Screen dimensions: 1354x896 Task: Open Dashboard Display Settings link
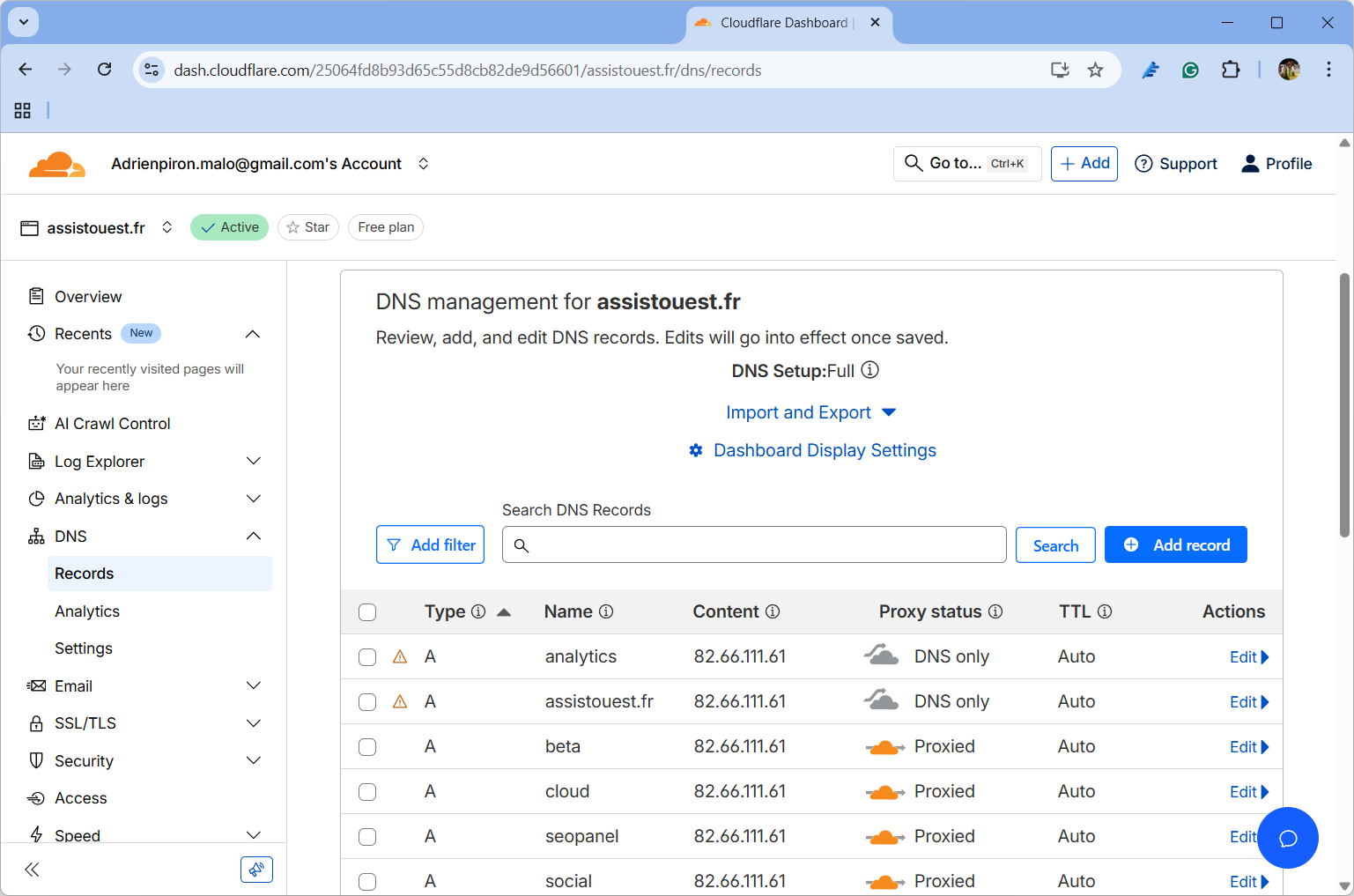(824, 450)
